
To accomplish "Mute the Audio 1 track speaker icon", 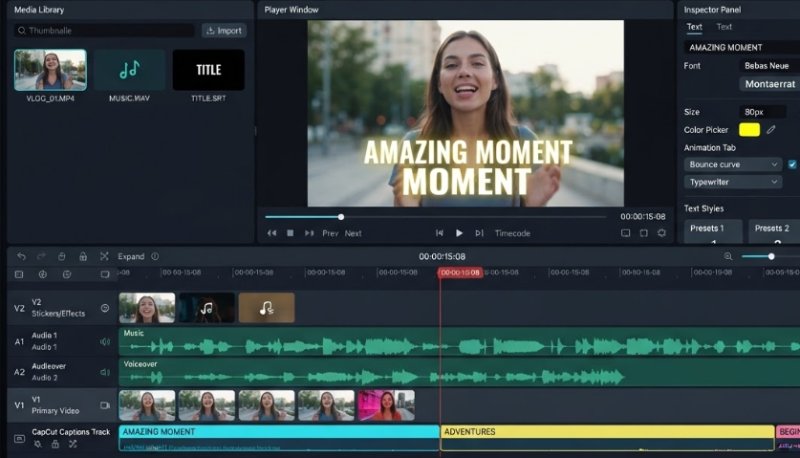I will tap(105, 342).
